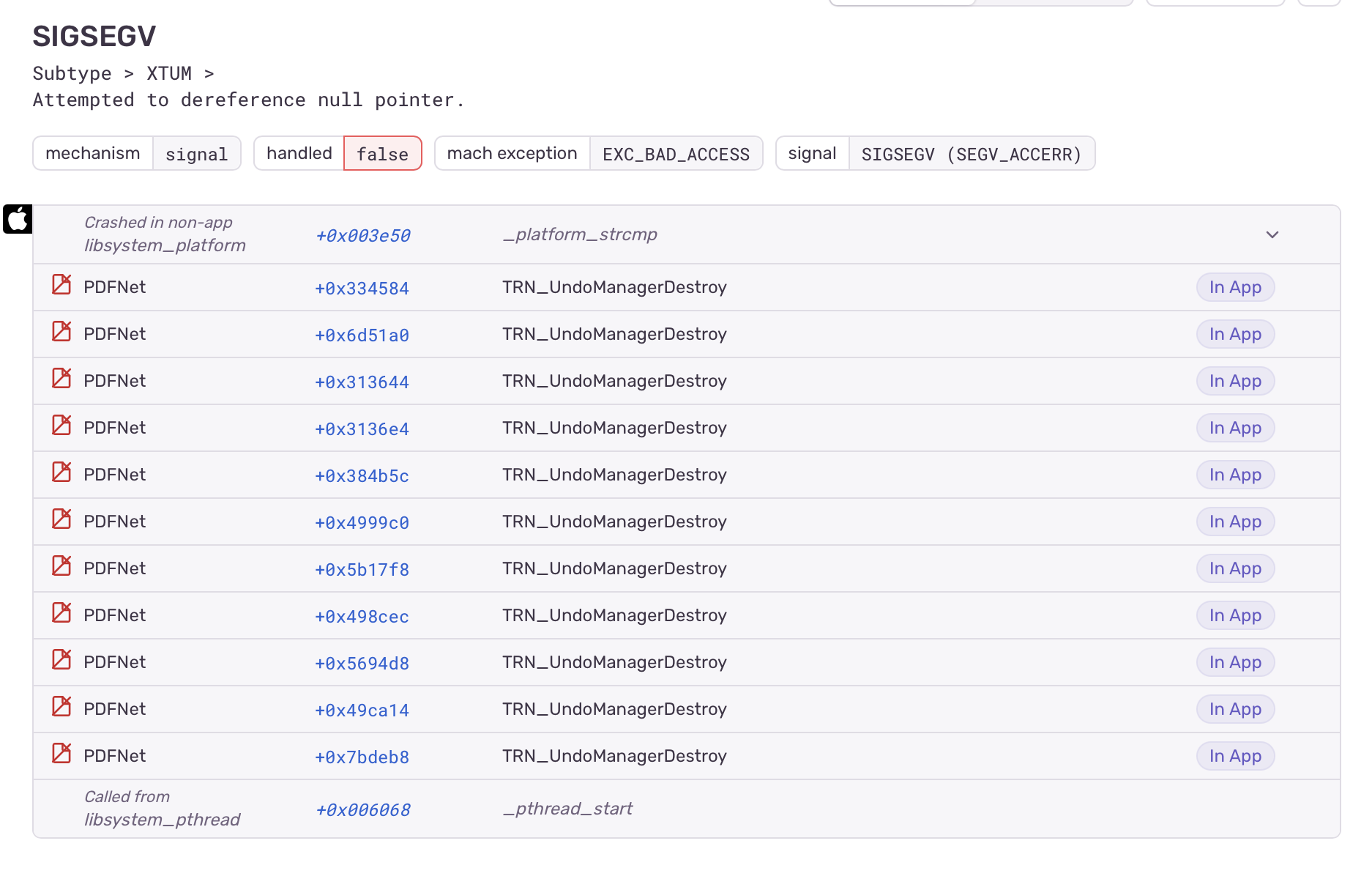Expand the libsystem_pthread _pthread_start frame row
The width and height of the screenshot is (1372, 879).
(687, 809)
